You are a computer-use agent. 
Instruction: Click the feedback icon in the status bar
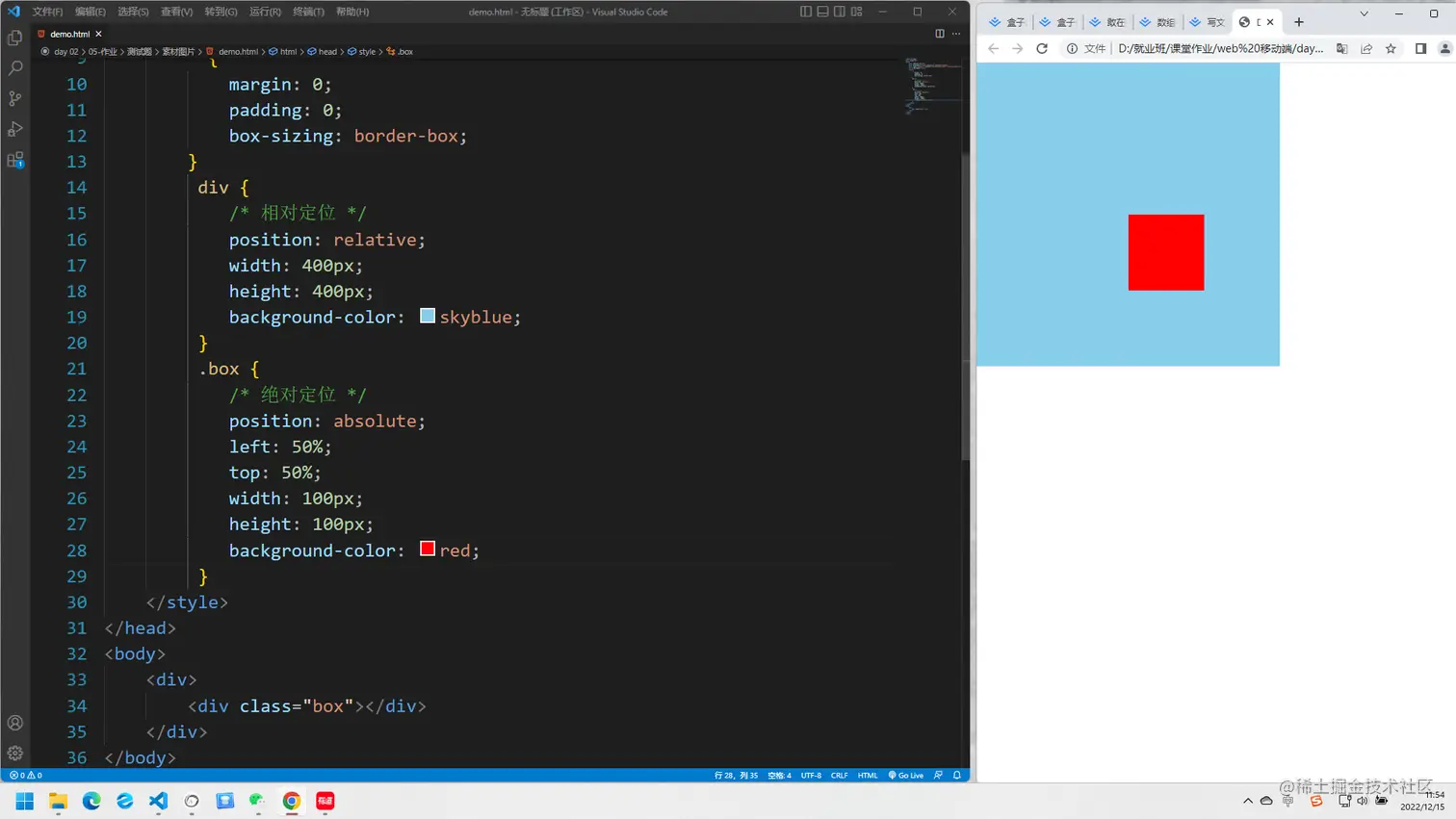[x=939, y=775]
